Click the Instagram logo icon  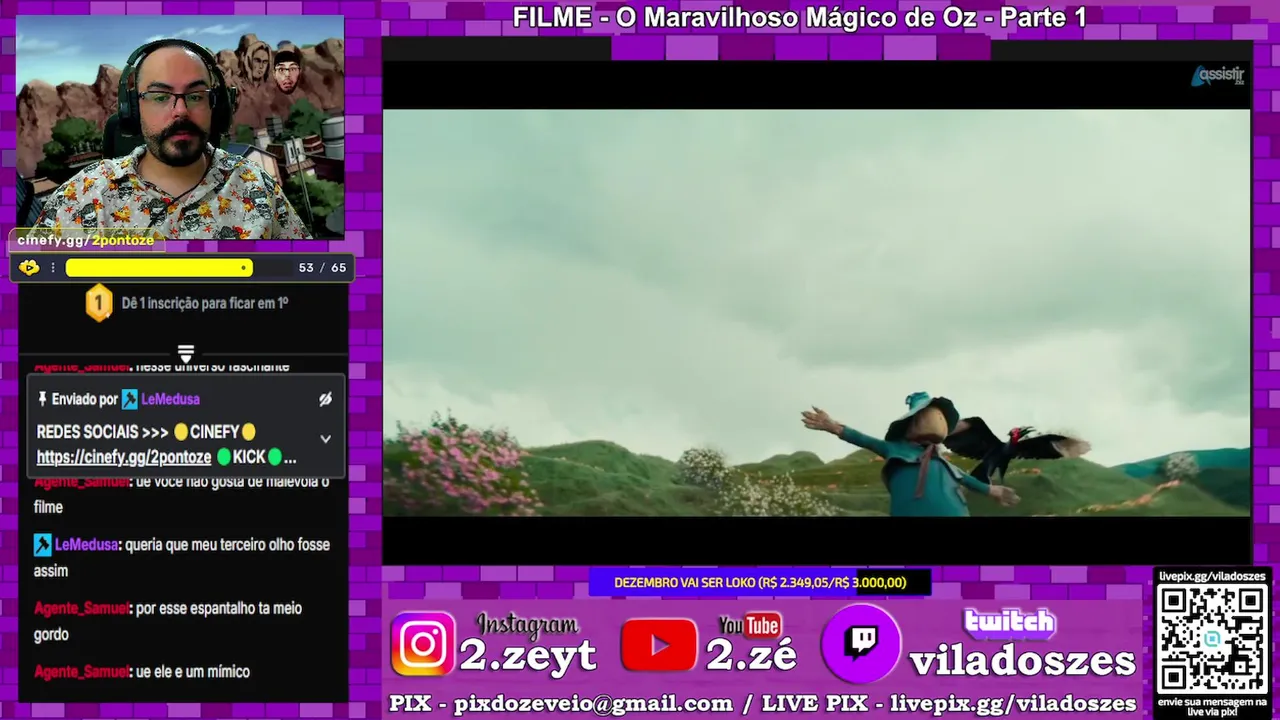point(422,644)
